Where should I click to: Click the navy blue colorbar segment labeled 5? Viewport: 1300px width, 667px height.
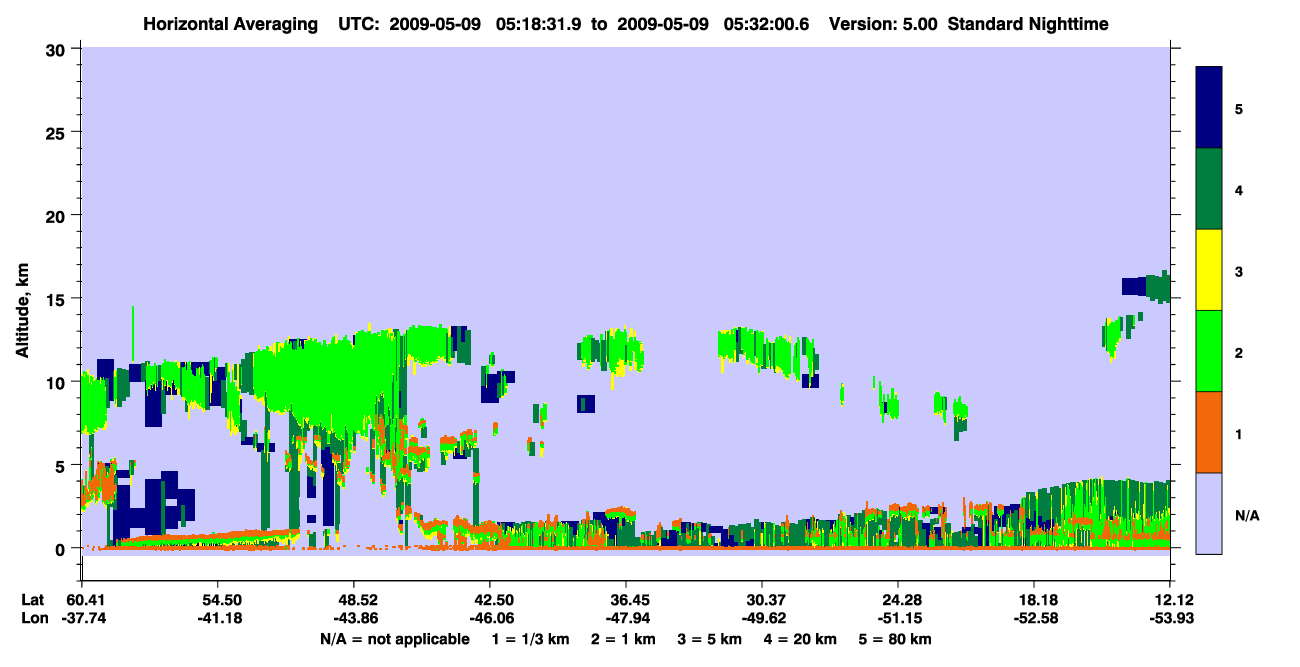(x=1209, y=108)
